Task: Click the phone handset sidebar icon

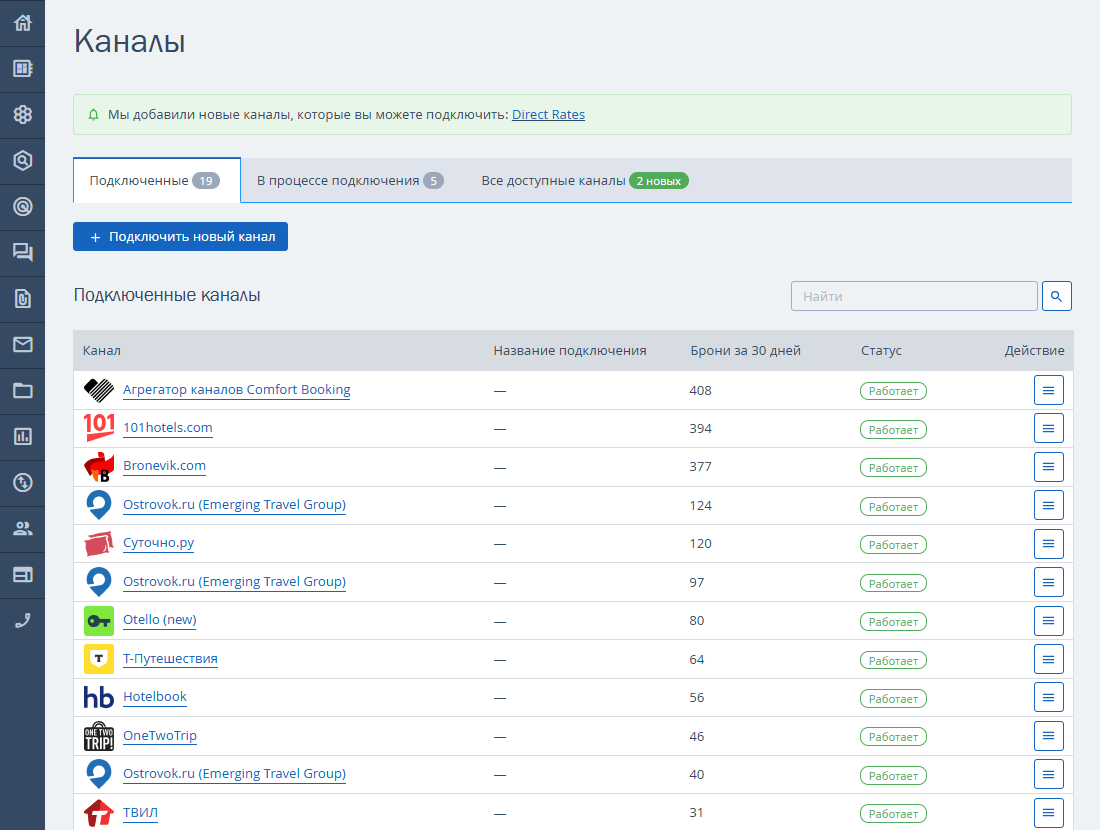Action: tap(22, 620)
